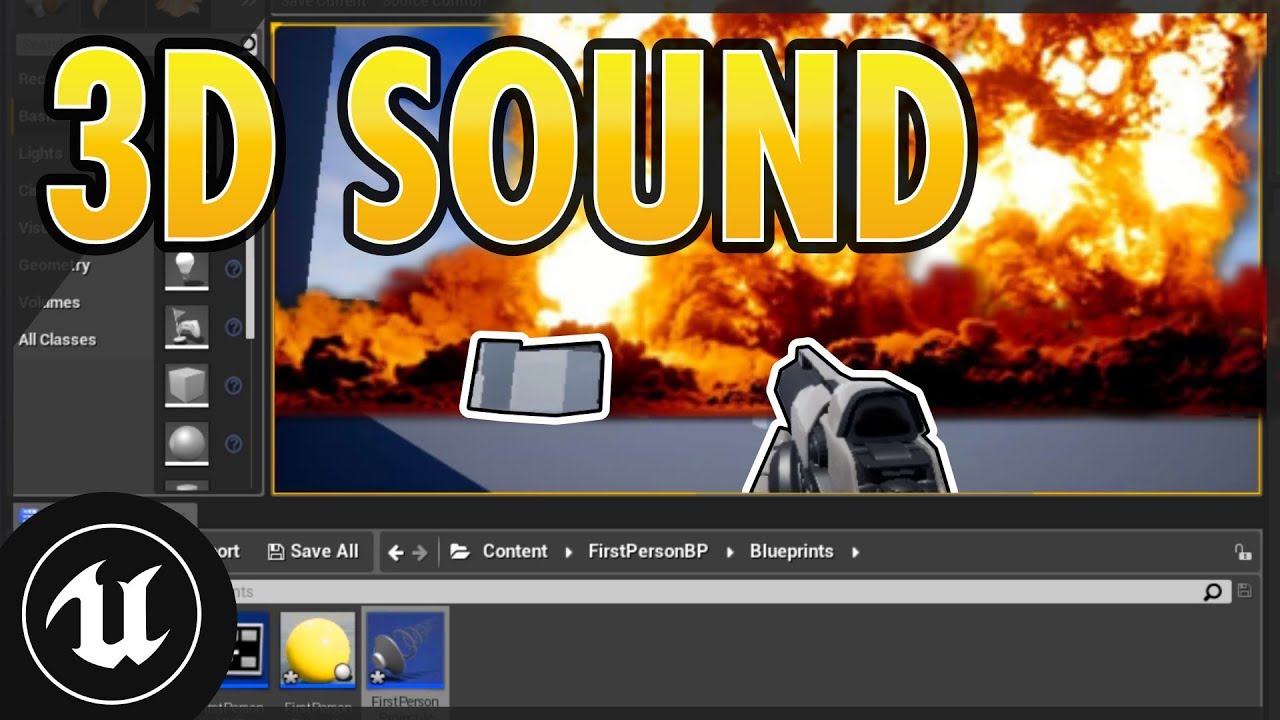The width and height of the screenshot is (1280, 720).
Task: Open help for the Player Start actor
Action: pos(234,327)
